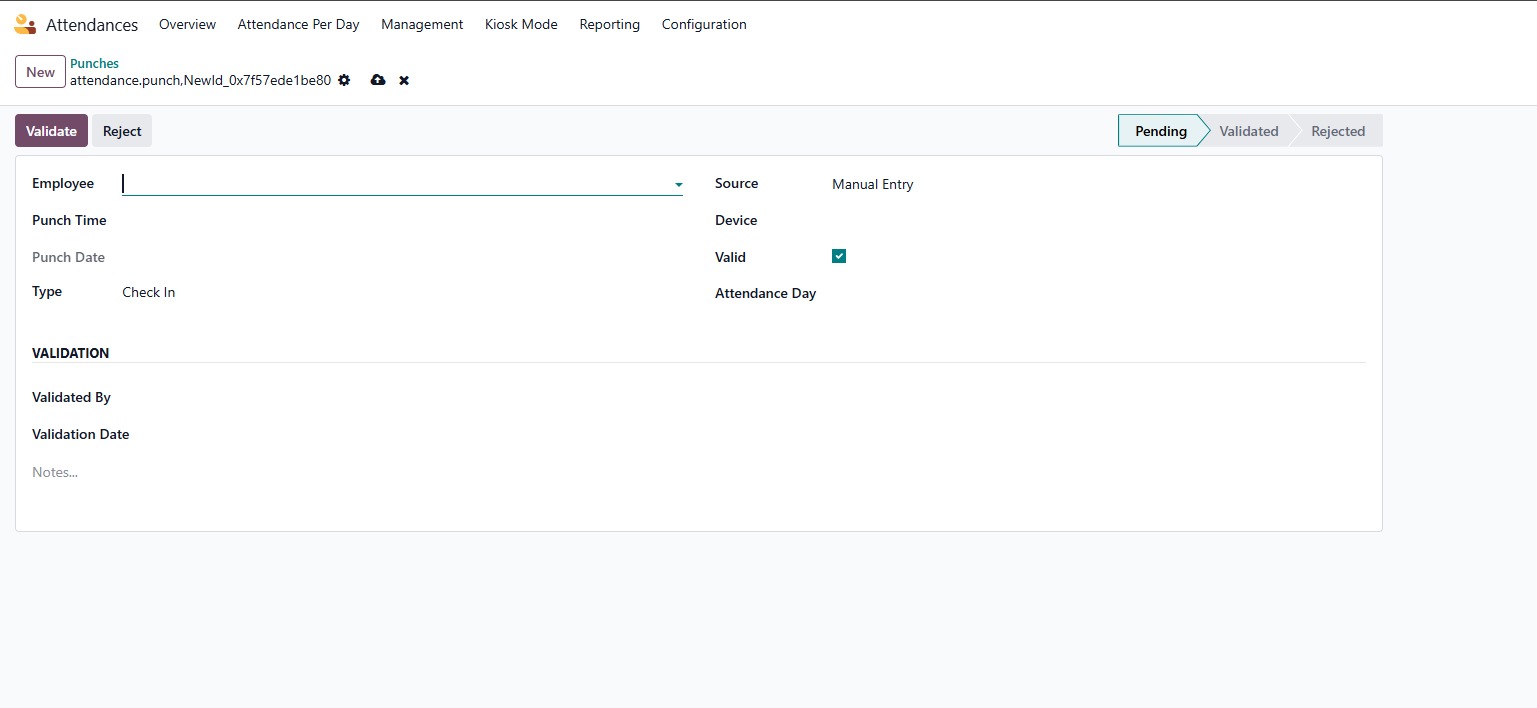
Task: Click into the Notes text field
Action: coord(400,472)
